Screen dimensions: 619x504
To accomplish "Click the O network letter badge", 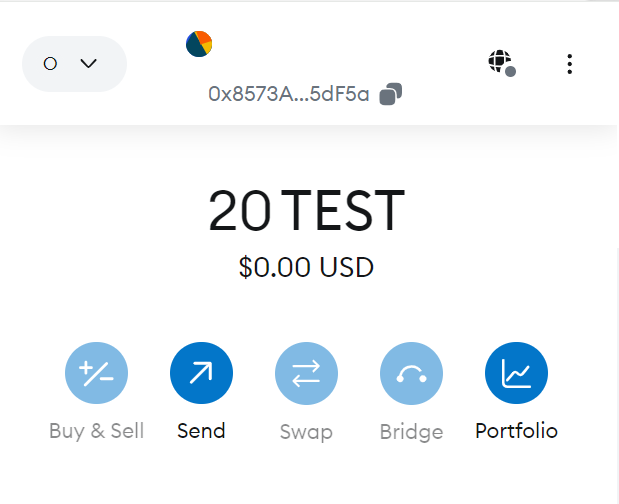I will [x=50, y=64].
